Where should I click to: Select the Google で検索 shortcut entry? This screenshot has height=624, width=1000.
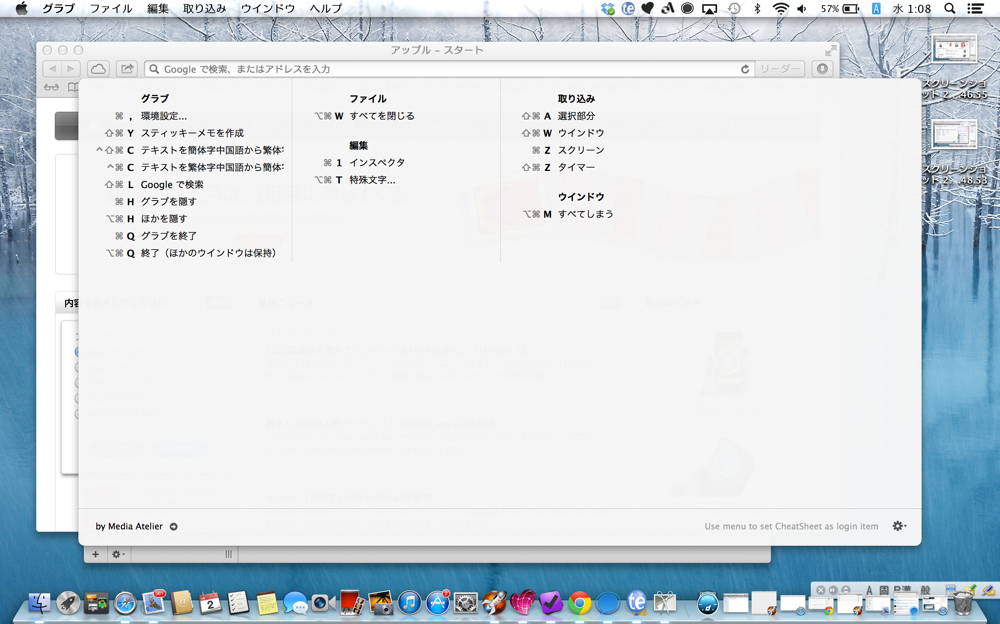[172, 184]
